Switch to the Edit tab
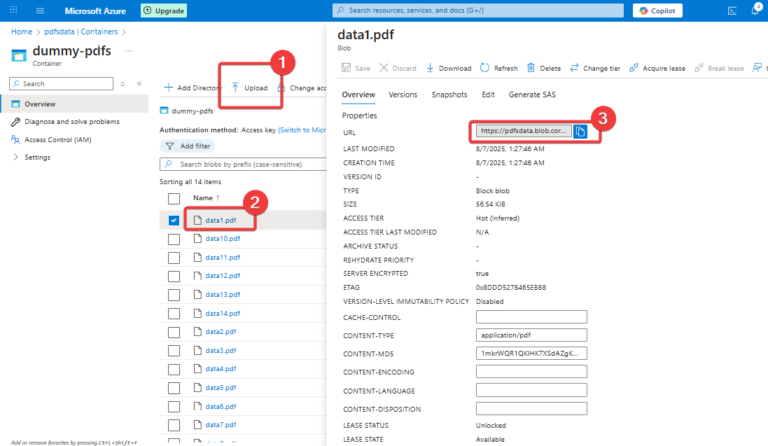This screenshot has width=768, height=446. tap(488, 94)
